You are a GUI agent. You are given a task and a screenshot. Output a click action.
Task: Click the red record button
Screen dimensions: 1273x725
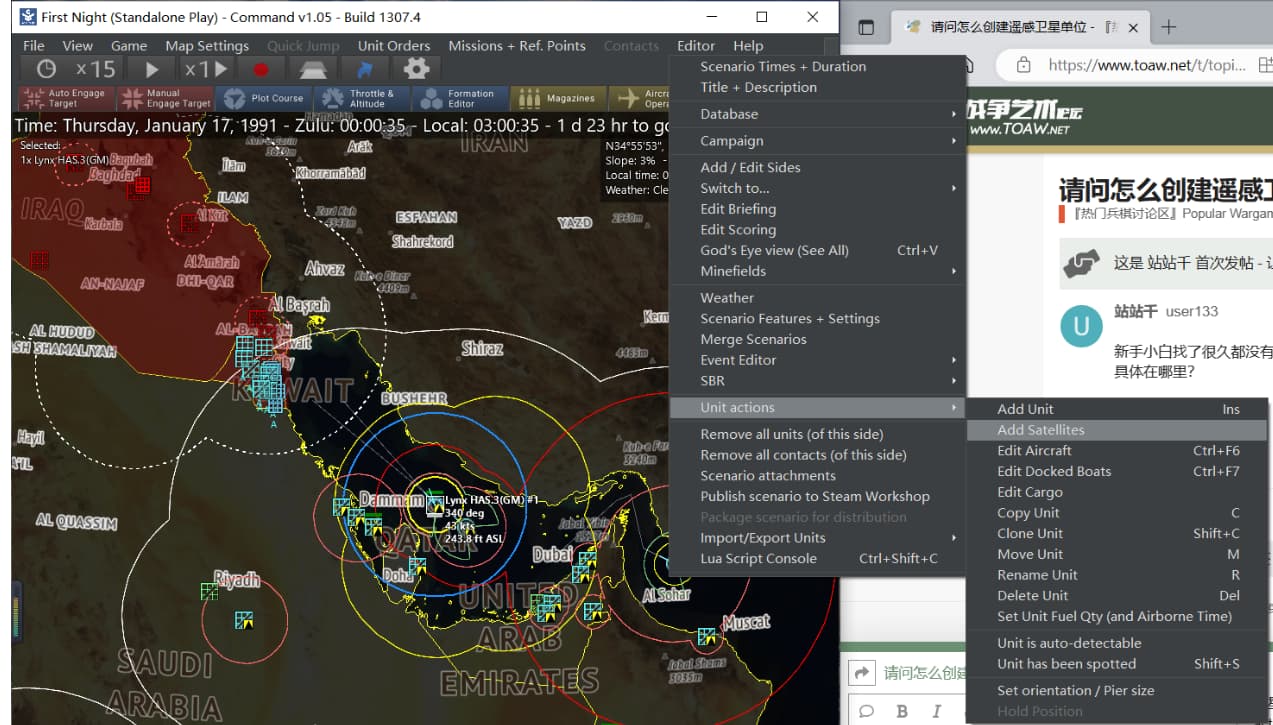point(261,69)
